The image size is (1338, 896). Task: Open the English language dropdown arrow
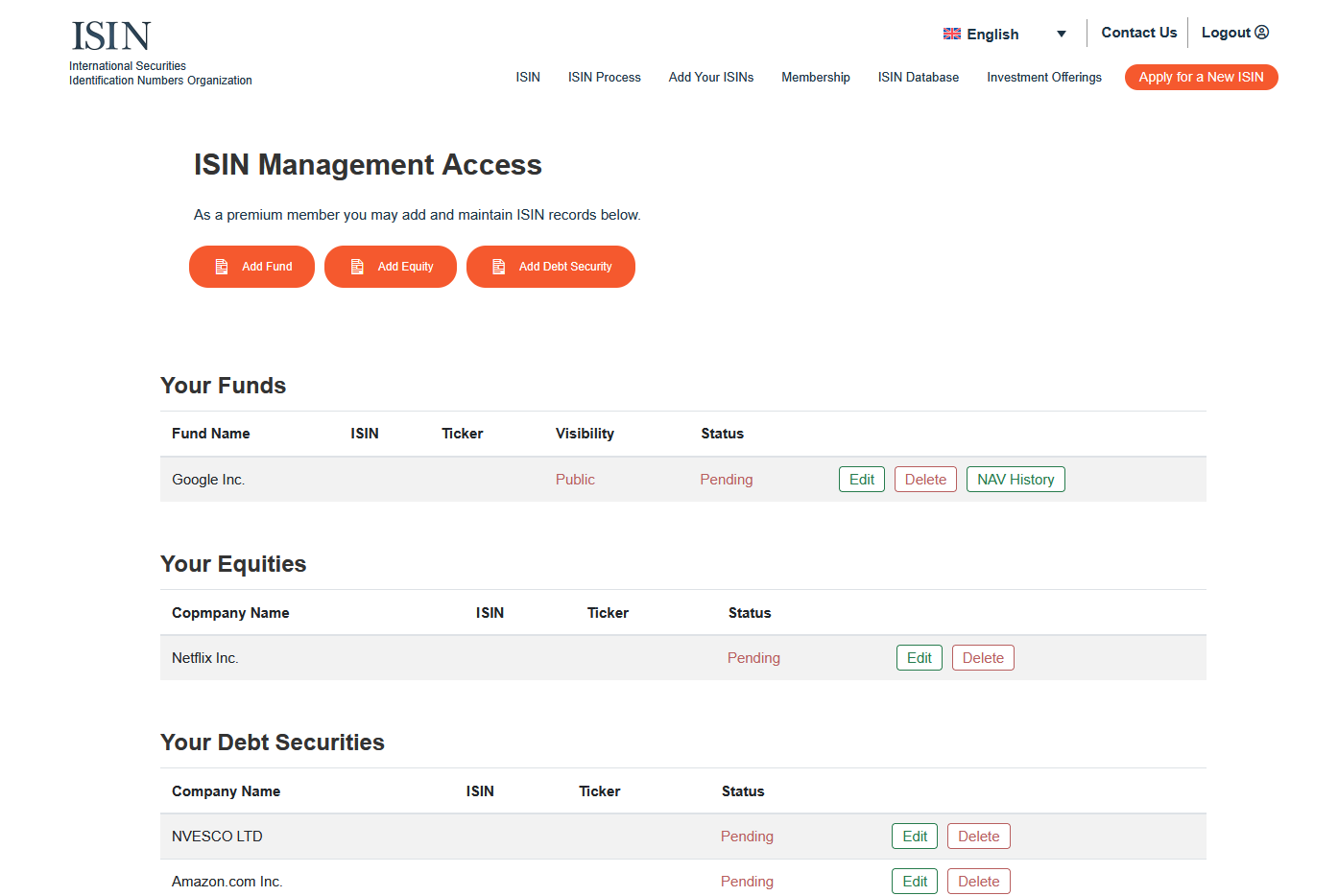click(1062, 35)
